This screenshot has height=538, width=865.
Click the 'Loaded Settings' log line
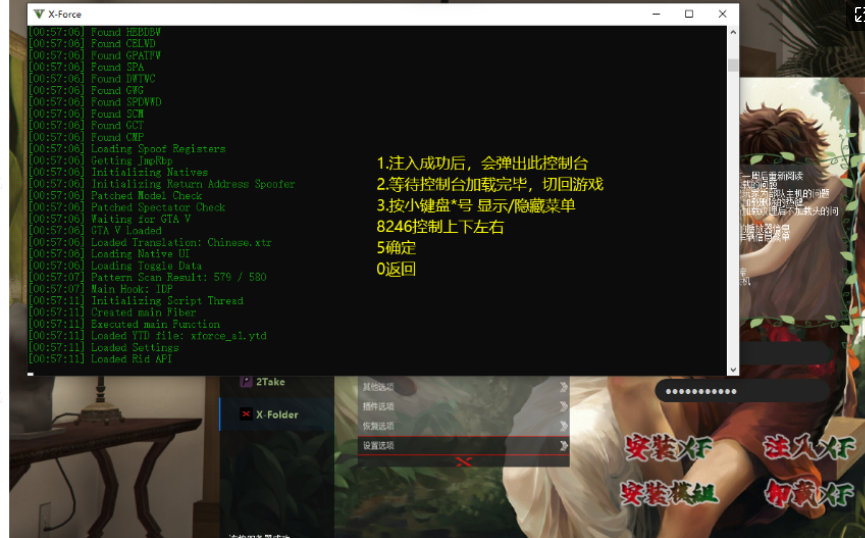coord(104,347)
